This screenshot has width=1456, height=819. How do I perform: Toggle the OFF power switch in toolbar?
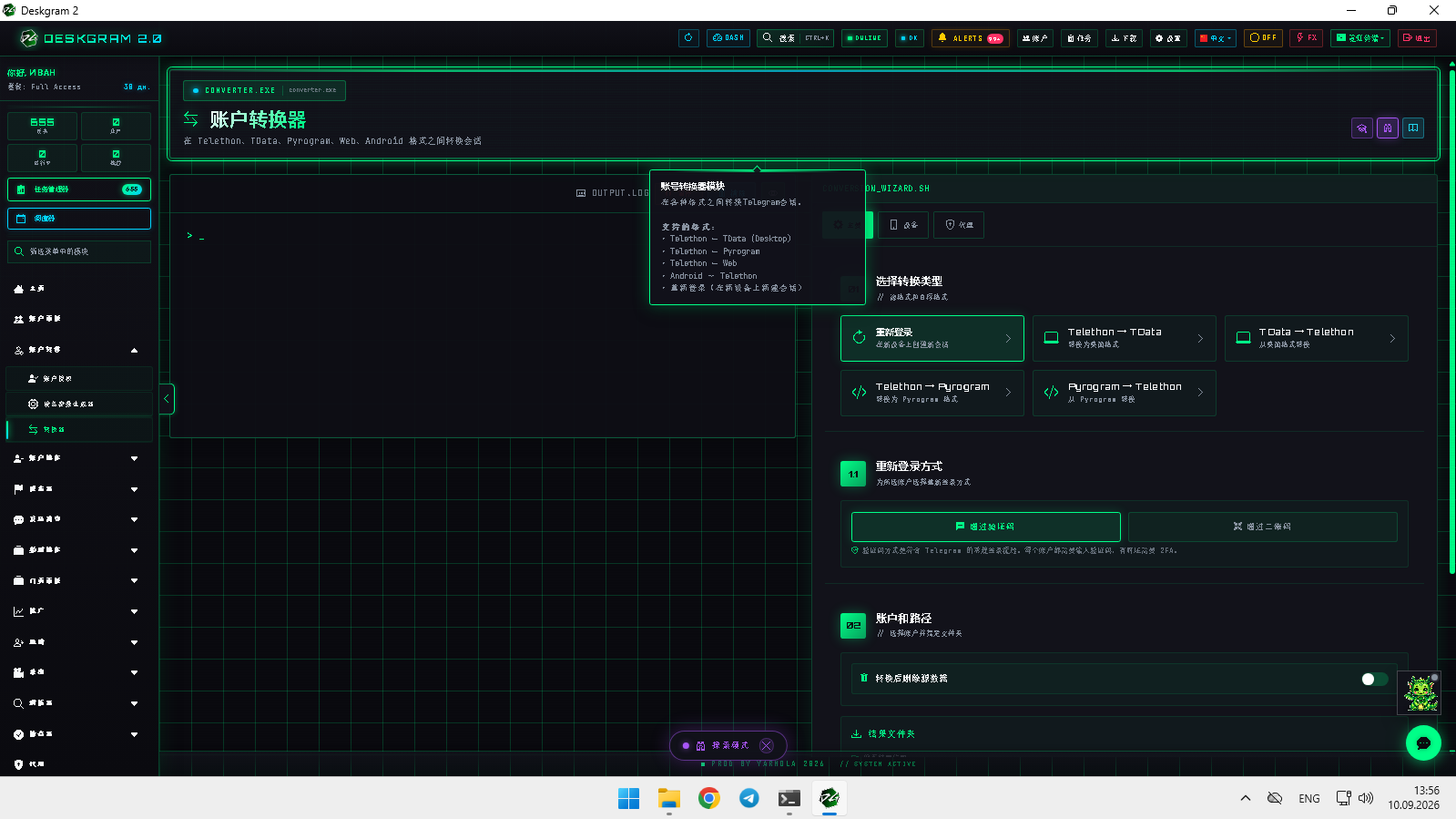click(1263, 38)
